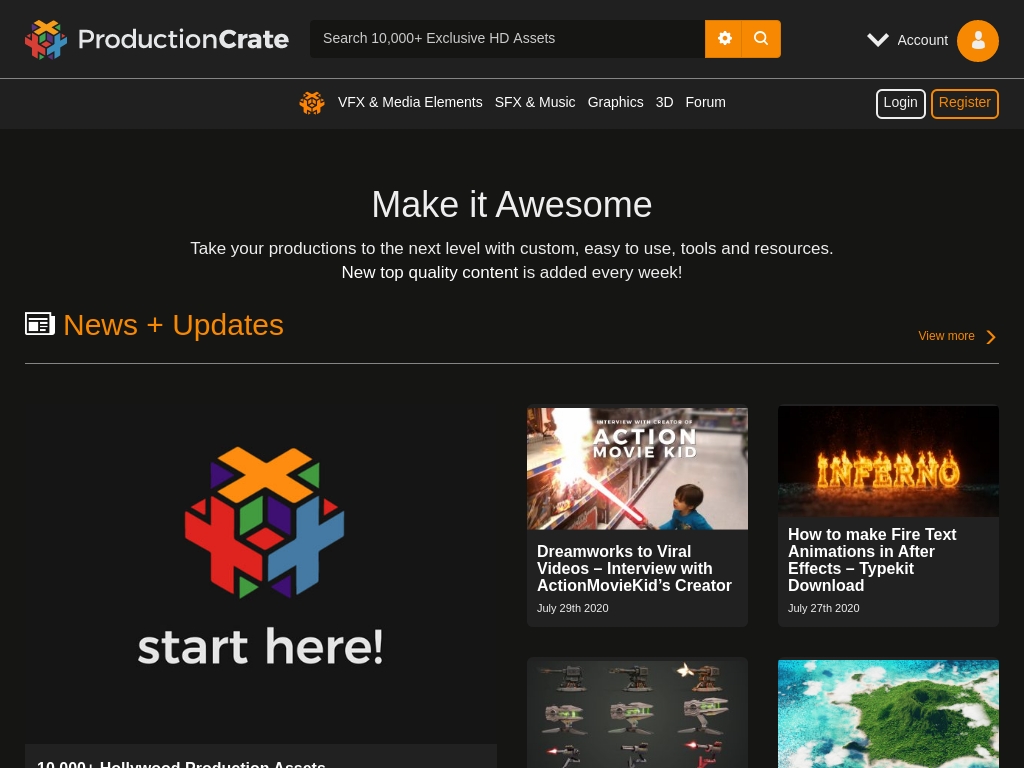Click the orange user avatar icon
The width and height of the screenshot is (1024, 768).
(978, 40)
